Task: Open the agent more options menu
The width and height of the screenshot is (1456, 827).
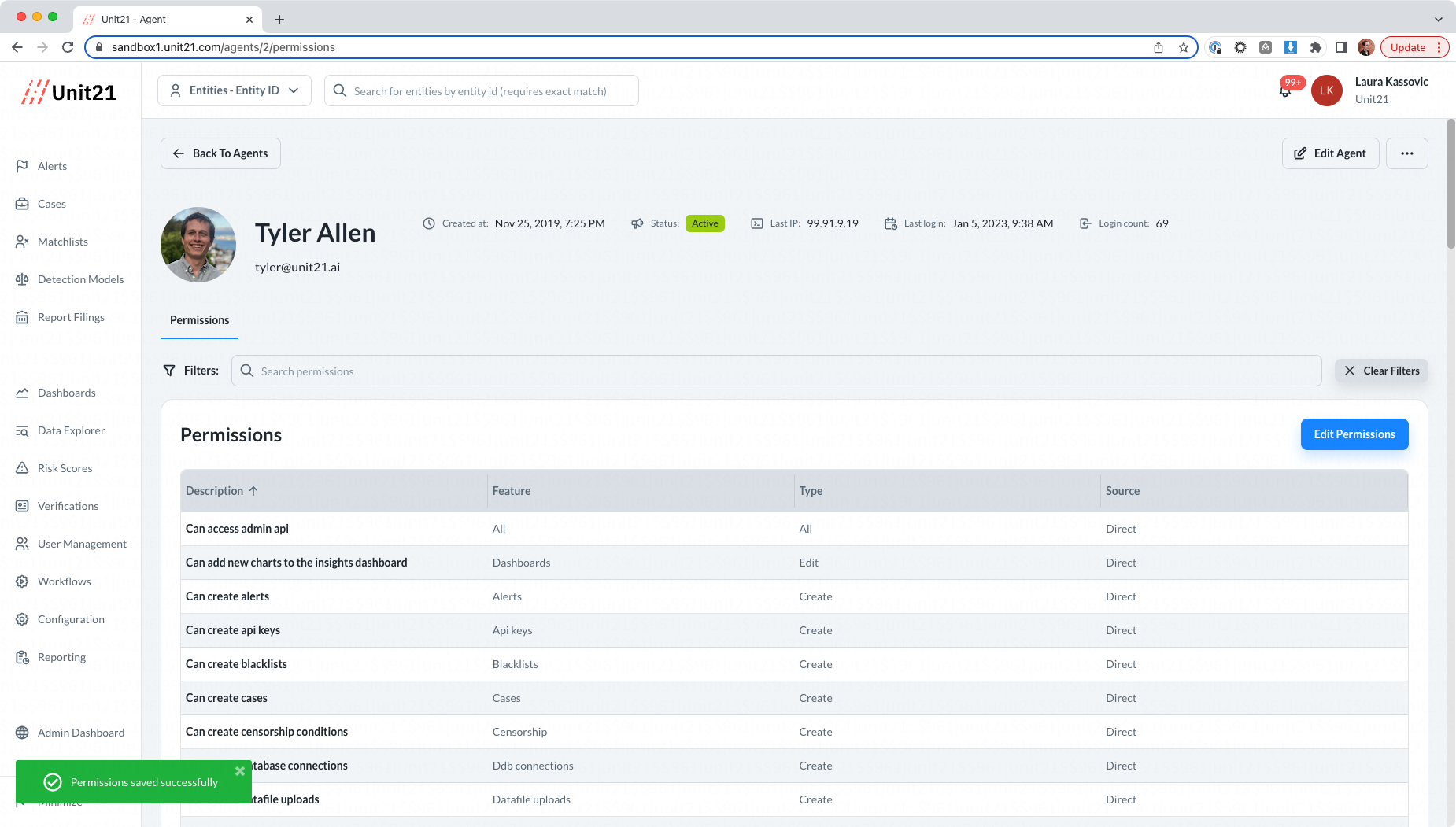Action: (x=1407, y=153)
